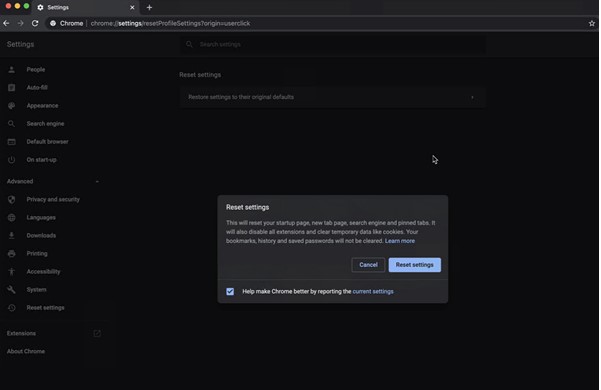Open Languages settings section
This screenshot has height=390, width=601.
tap(41, 217)
